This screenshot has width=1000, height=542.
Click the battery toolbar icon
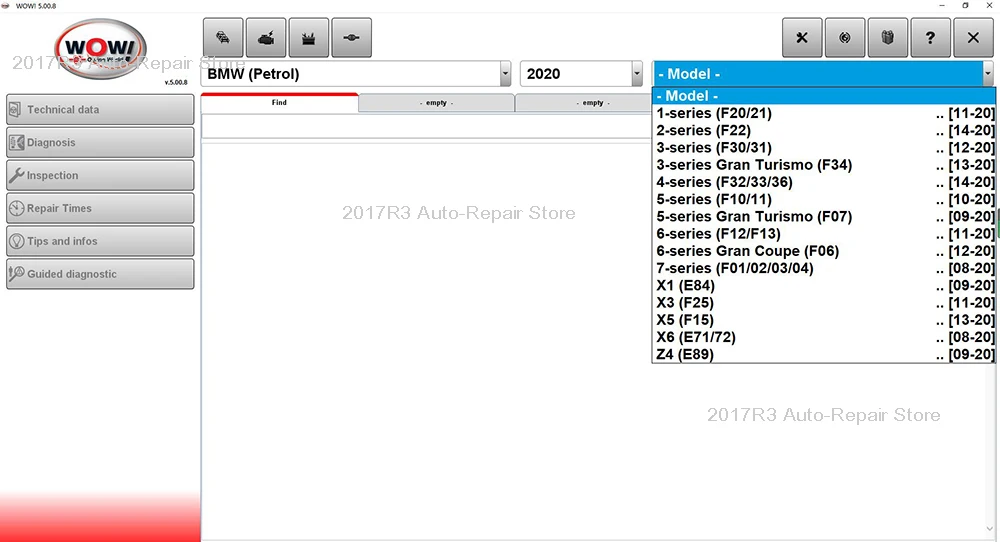[x=309, y=38]
